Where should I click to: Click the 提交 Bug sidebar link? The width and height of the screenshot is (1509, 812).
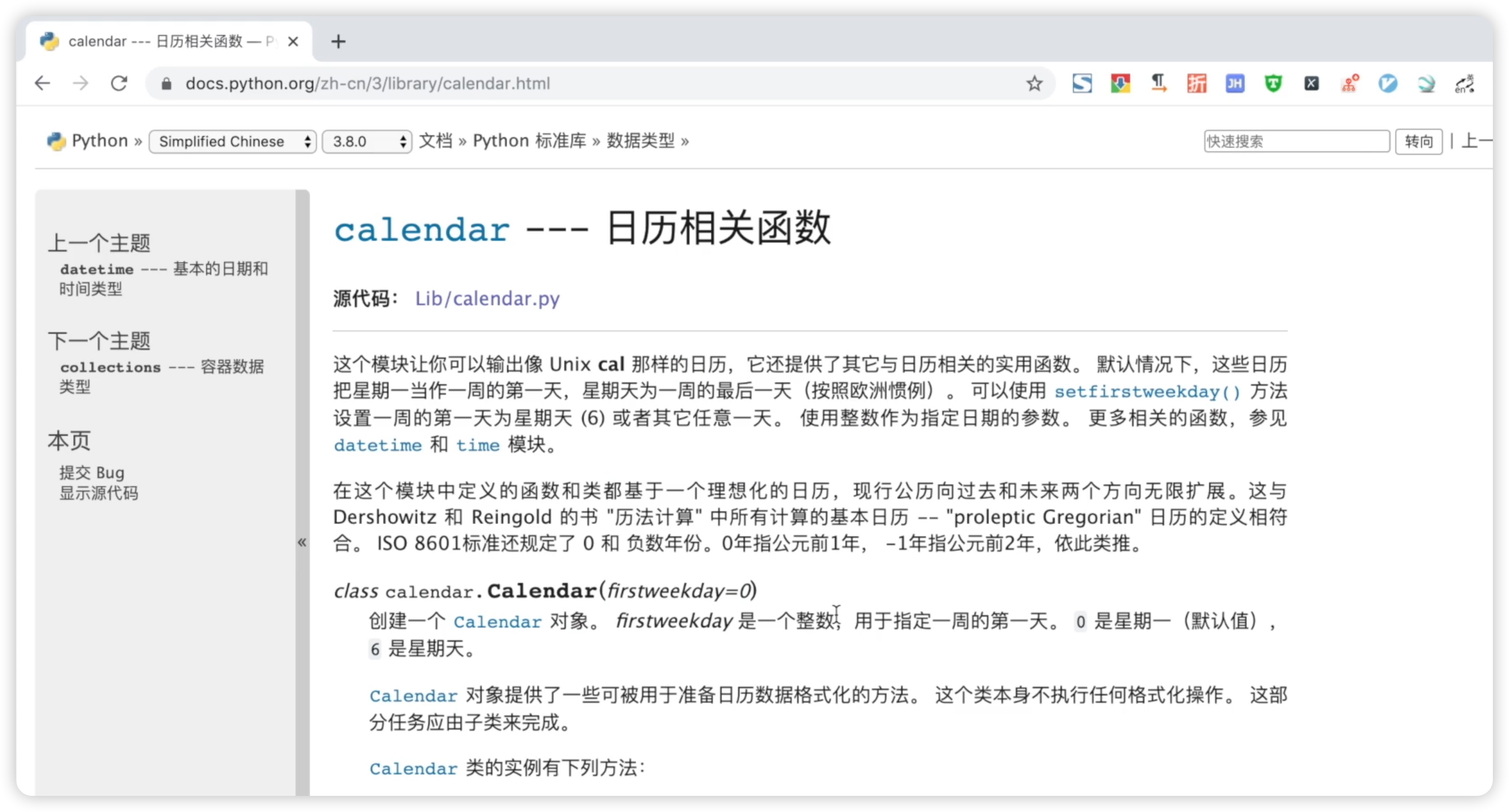click(91, 472)
